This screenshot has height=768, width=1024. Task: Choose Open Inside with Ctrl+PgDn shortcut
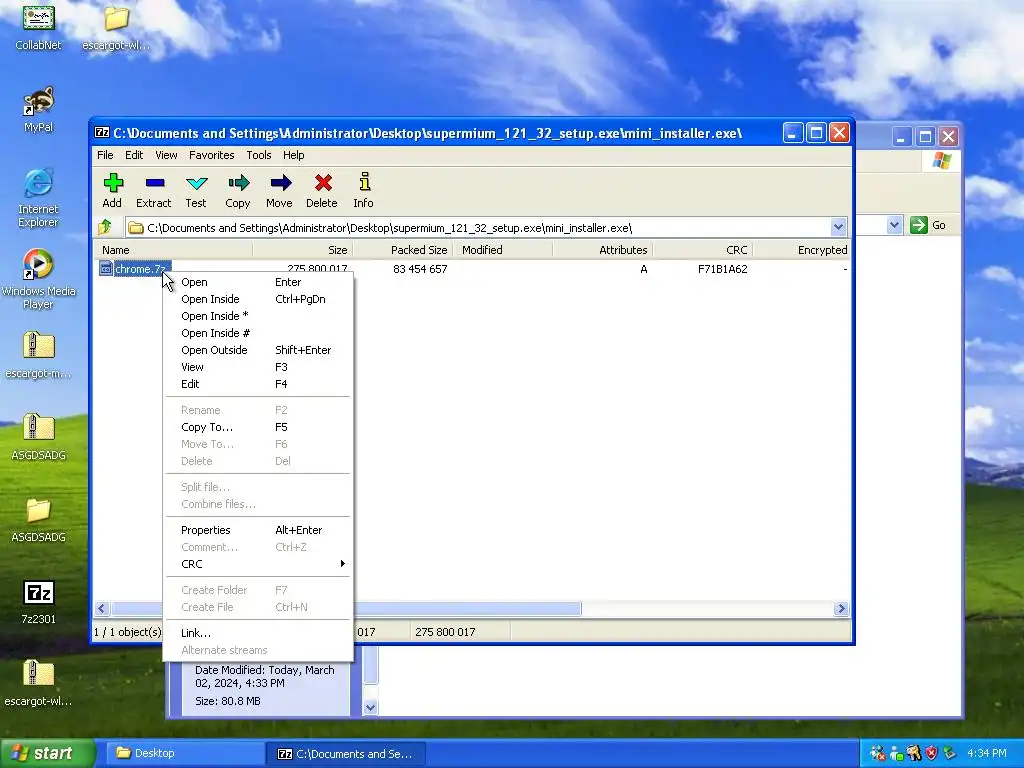(258, 299)
